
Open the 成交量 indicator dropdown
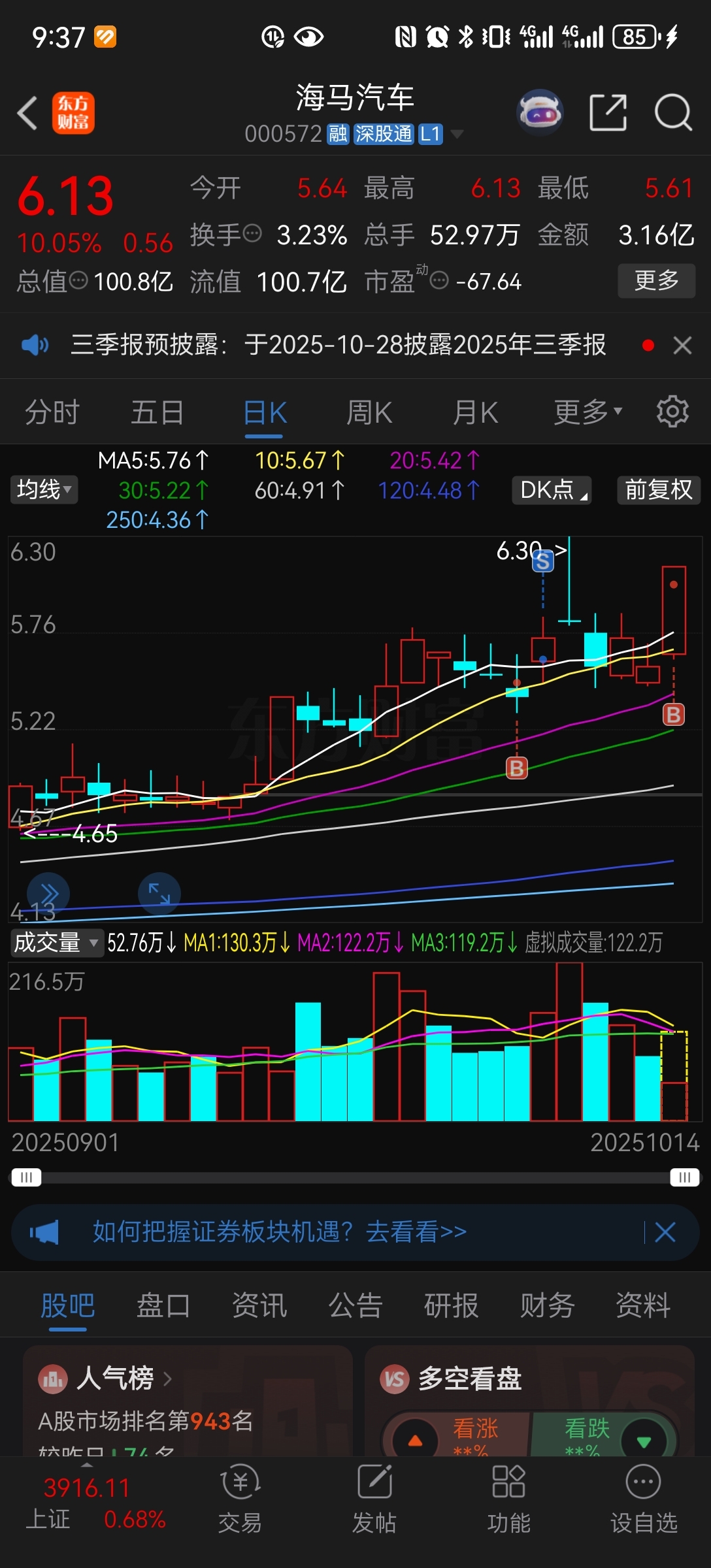pos(56,943)
